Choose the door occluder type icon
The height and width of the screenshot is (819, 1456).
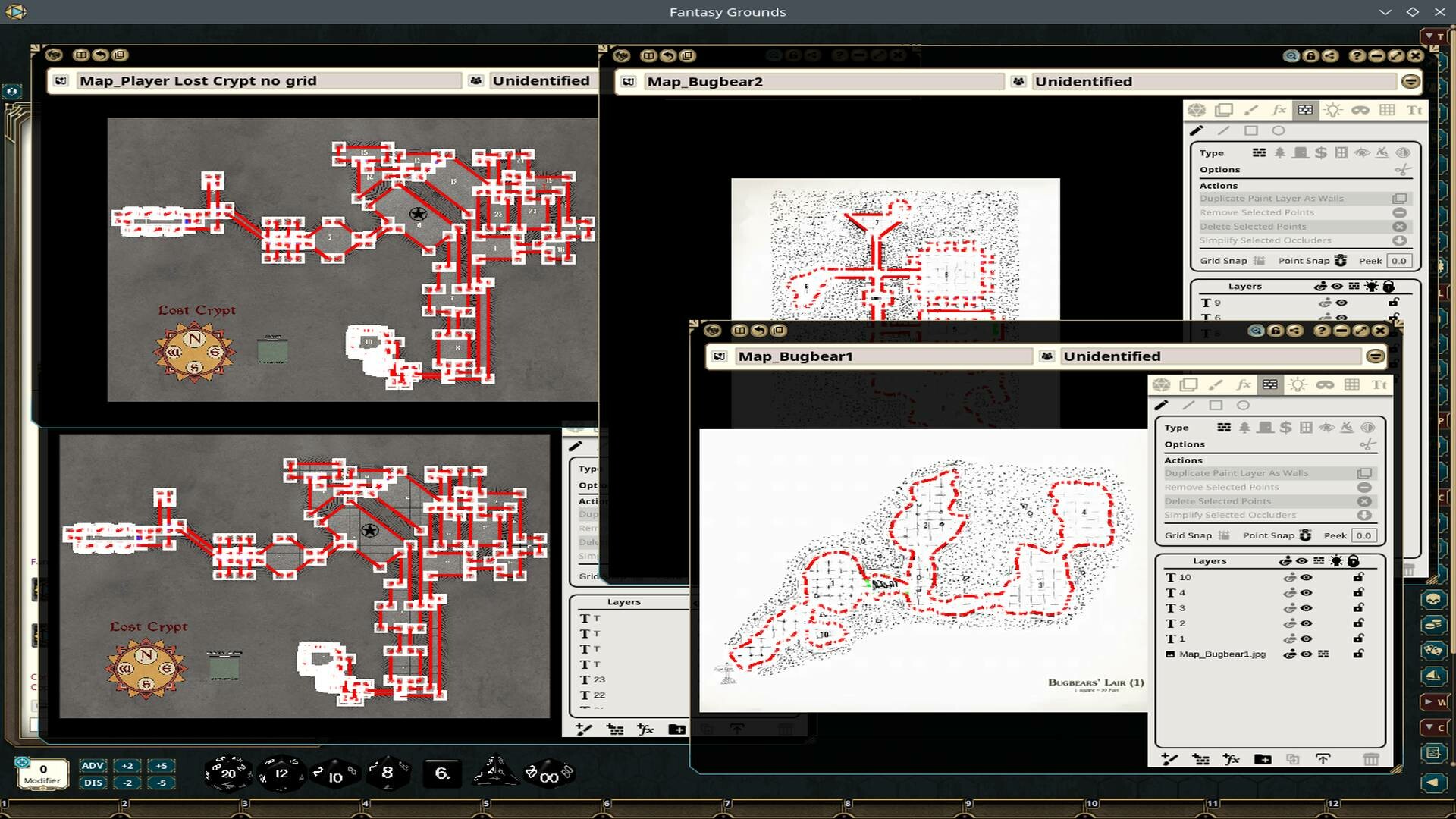pyautogui.click(x=1265, y=428)
